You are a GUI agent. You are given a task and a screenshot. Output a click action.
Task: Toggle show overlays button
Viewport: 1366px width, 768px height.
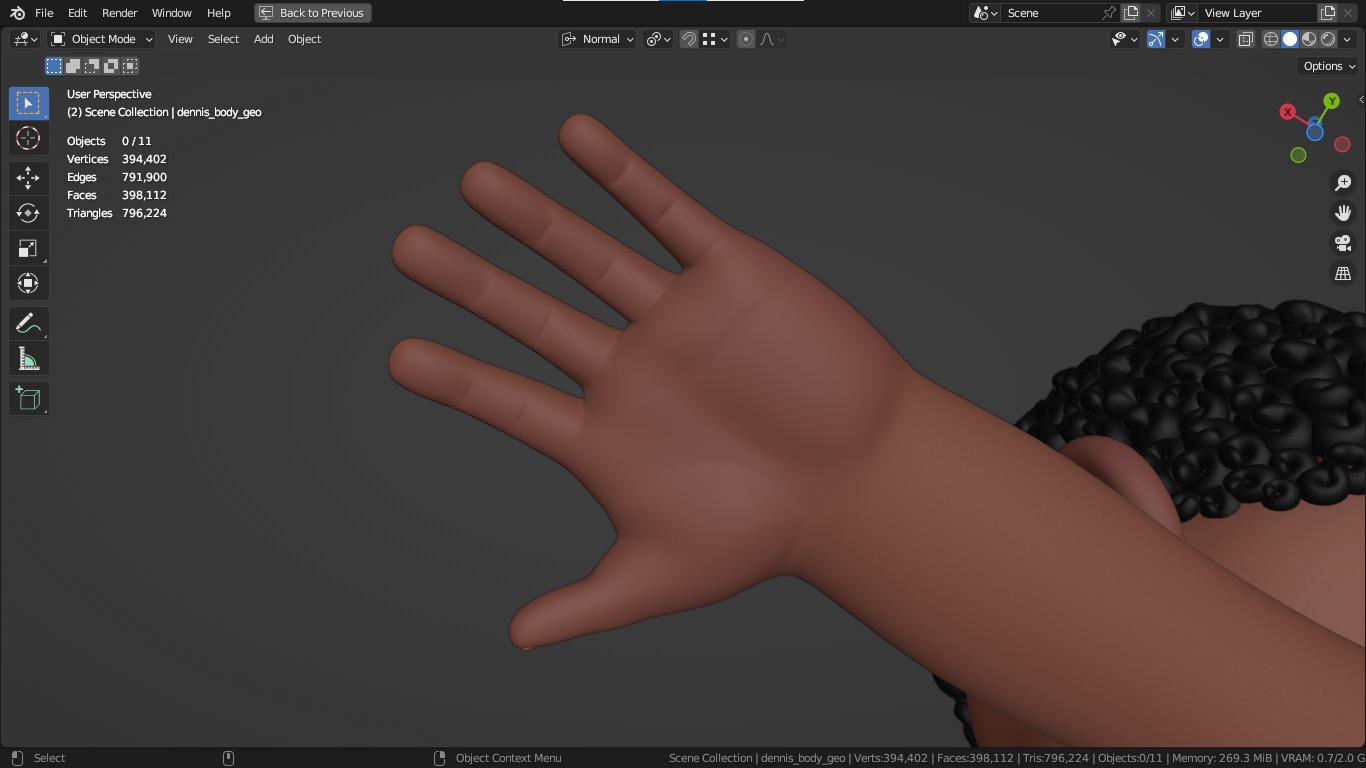point(1201,39)
